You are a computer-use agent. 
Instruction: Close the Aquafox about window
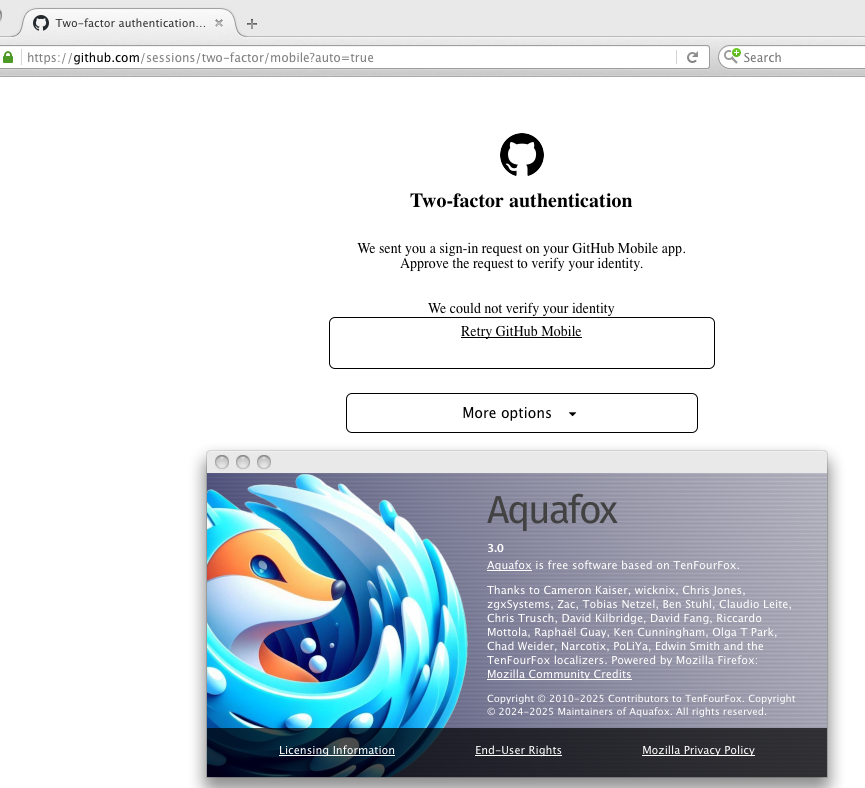(x=222, y=462)
